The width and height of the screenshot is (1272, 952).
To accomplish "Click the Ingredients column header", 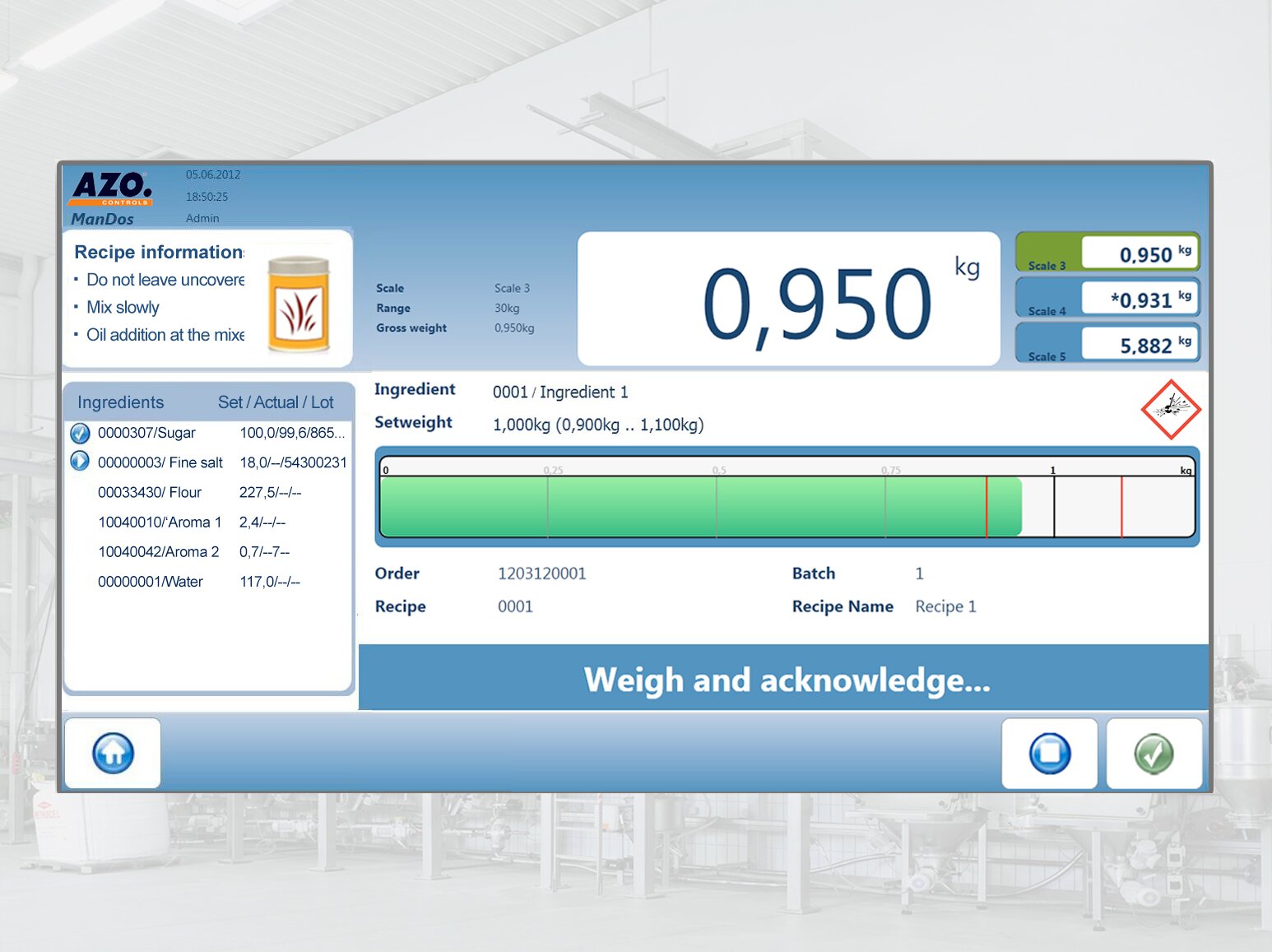I will (121, 402).
